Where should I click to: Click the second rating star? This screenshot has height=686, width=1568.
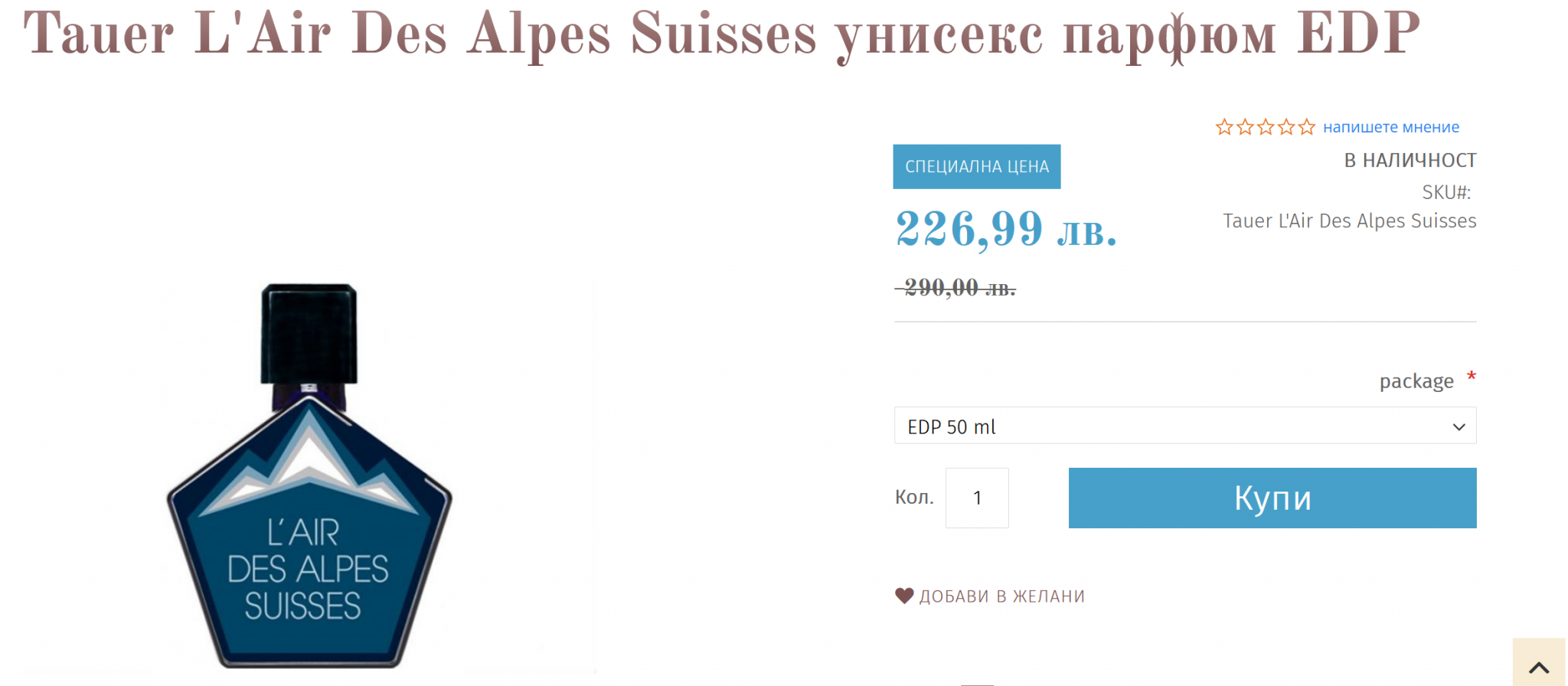pos(1245,127)
